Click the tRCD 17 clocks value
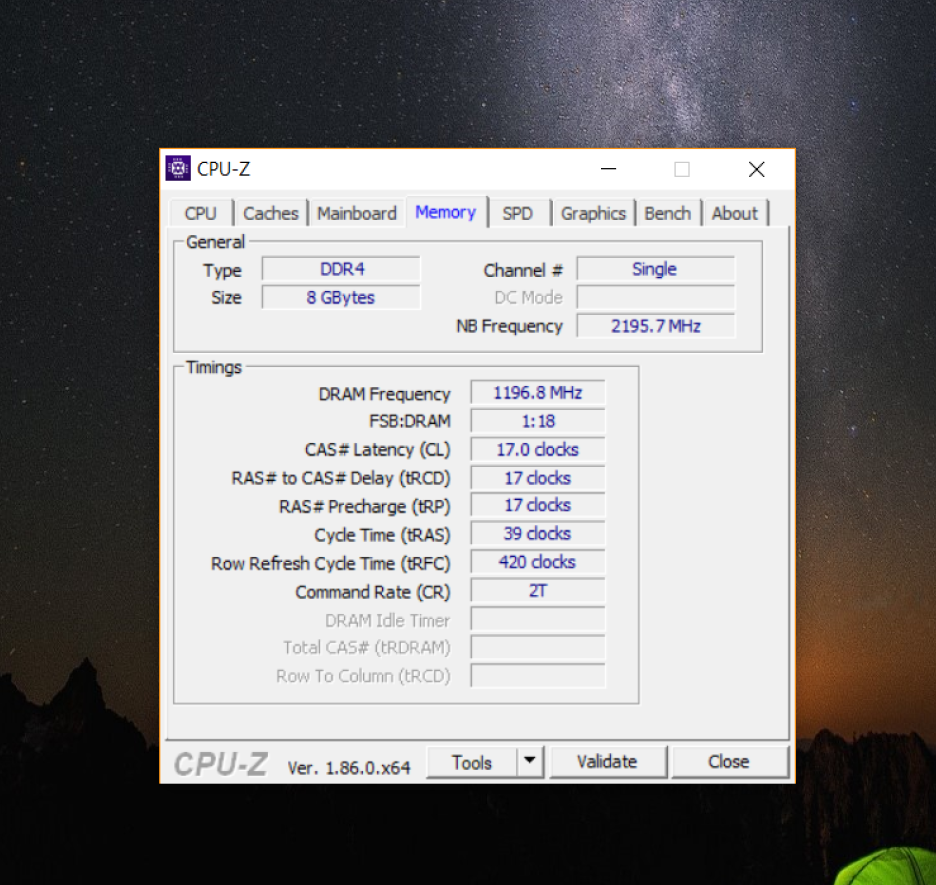 [x=538, y=478]
